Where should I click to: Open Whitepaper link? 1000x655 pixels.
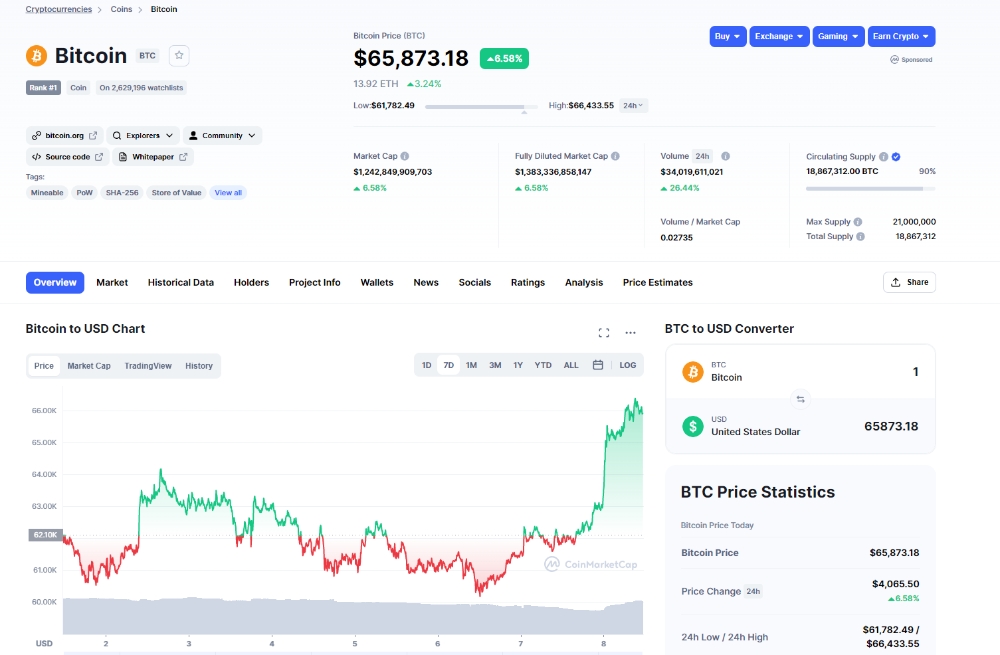coord(153,157)
